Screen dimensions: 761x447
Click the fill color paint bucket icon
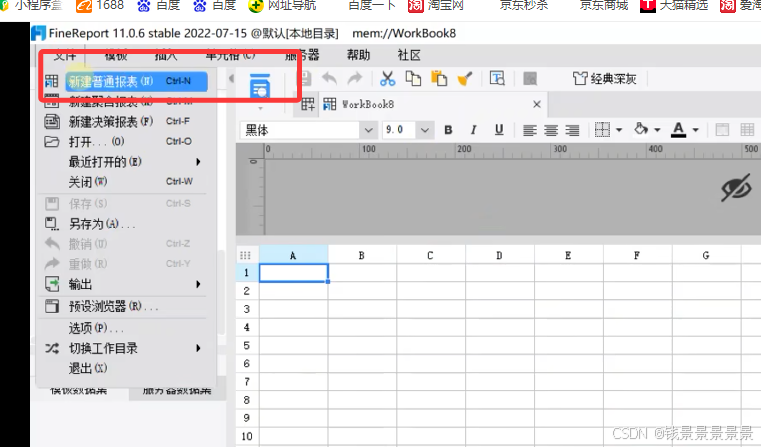click(641, 129)
